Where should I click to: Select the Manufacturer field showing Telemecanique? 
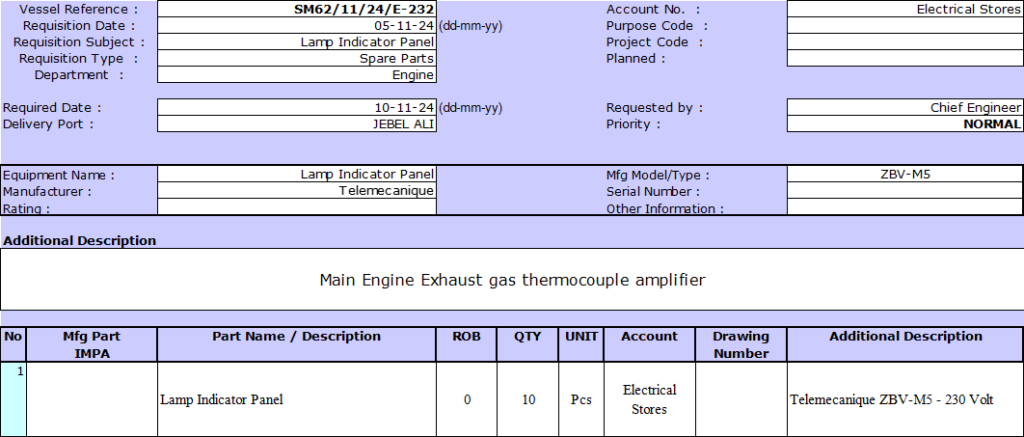[x=297, y=190]
